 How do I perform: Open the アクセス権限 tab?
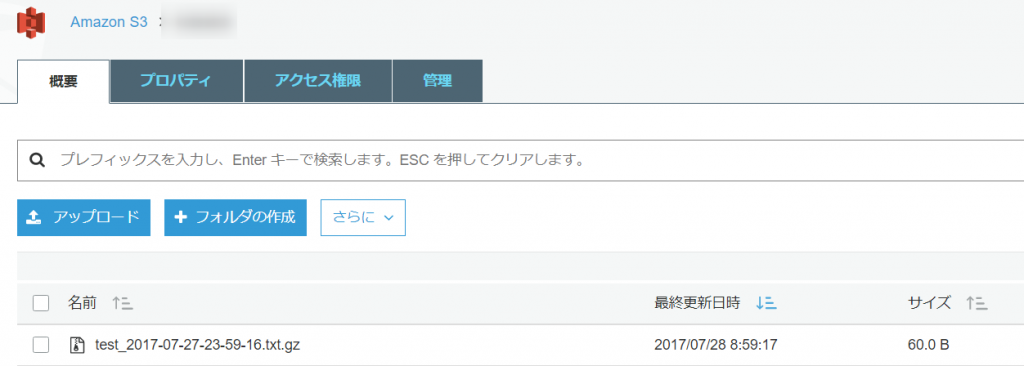click(x=318, y=81)
